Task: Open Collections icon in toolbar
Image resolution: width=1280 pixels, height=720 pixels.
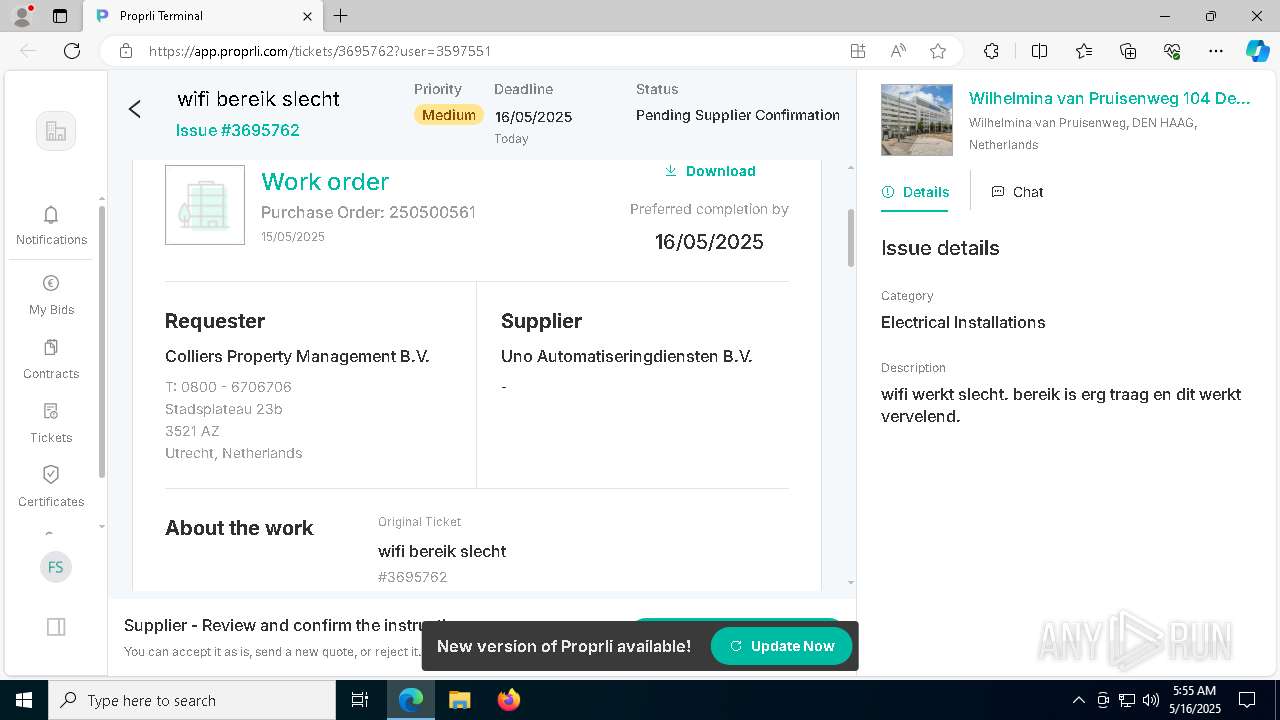Action: pyautogui.click(x=1128, y=51)
